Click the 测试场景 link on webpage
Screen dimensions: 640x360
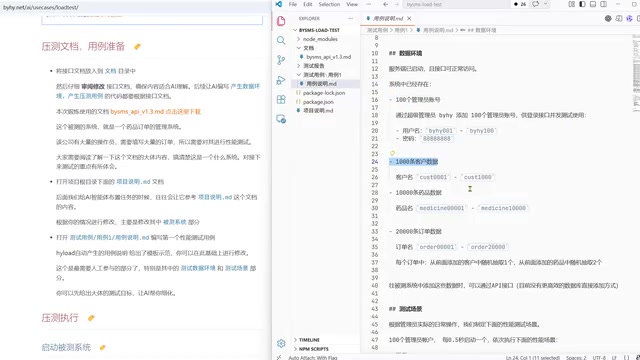(237, 268)
